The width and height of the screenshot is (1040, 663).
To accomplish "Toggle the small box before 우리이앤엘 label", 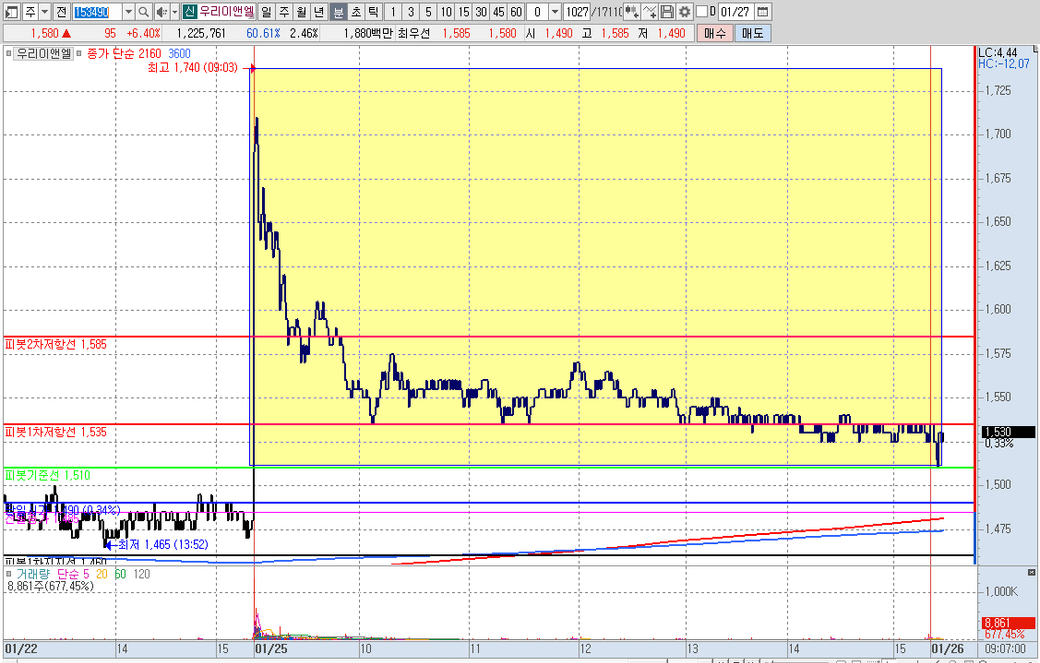I will pos(9,52).
